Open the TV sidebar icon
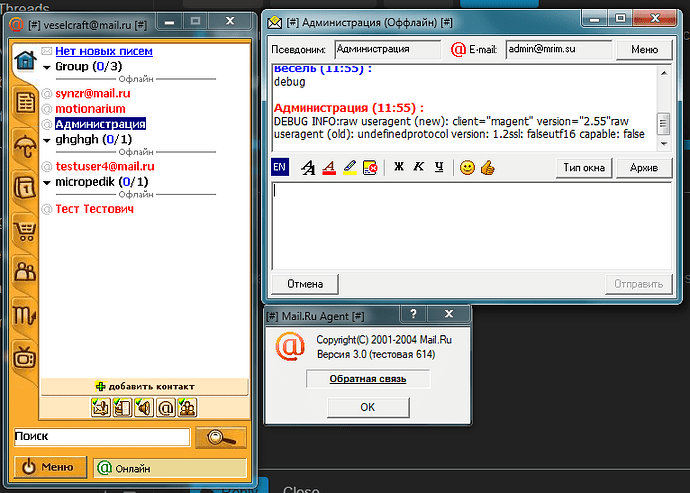The height and width of the screenshot is (493, 690). click(x=25, y=357)
